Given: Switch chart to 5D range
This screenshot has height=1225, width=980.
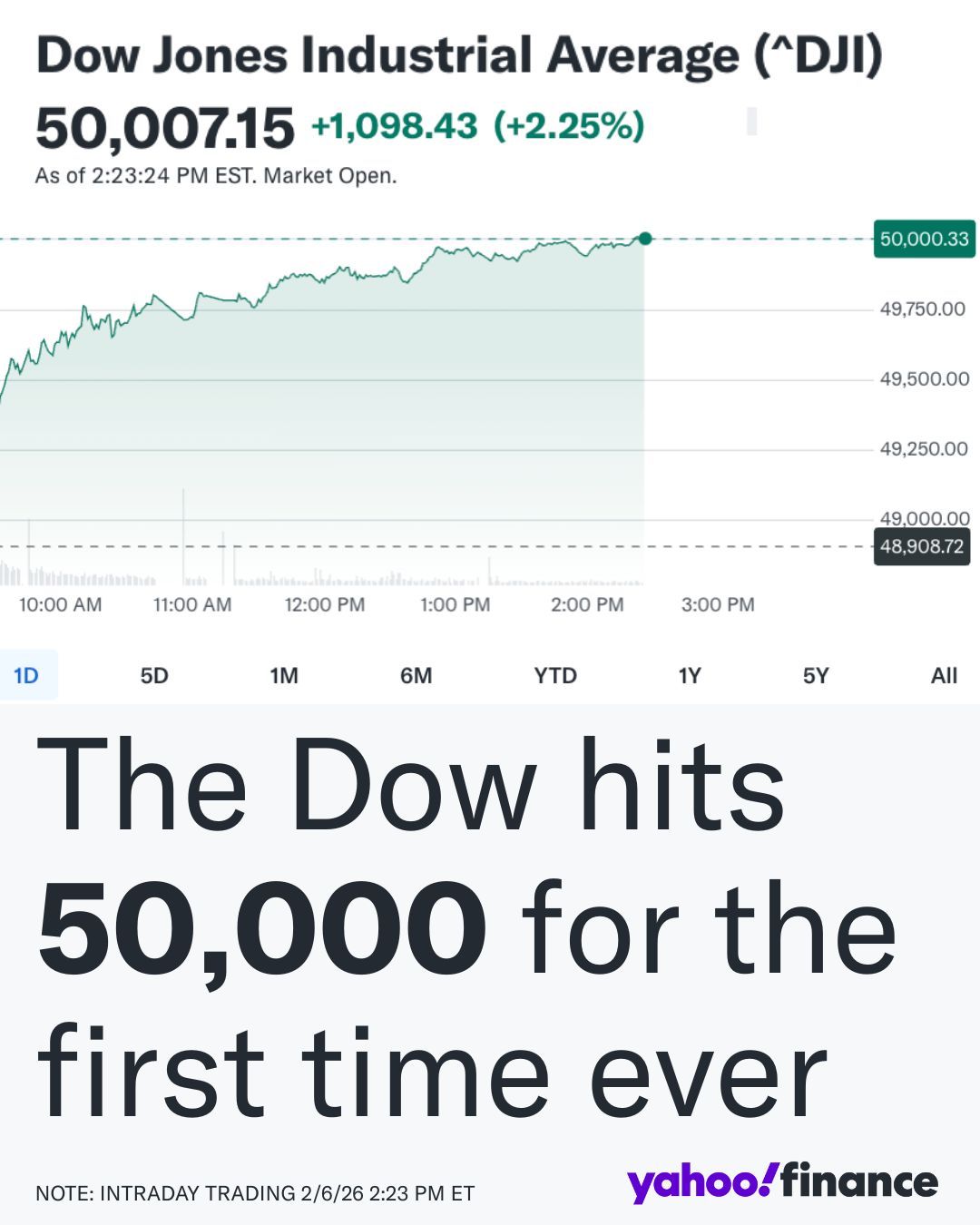Looking at the screenshot, I should (x=154, y=675).
